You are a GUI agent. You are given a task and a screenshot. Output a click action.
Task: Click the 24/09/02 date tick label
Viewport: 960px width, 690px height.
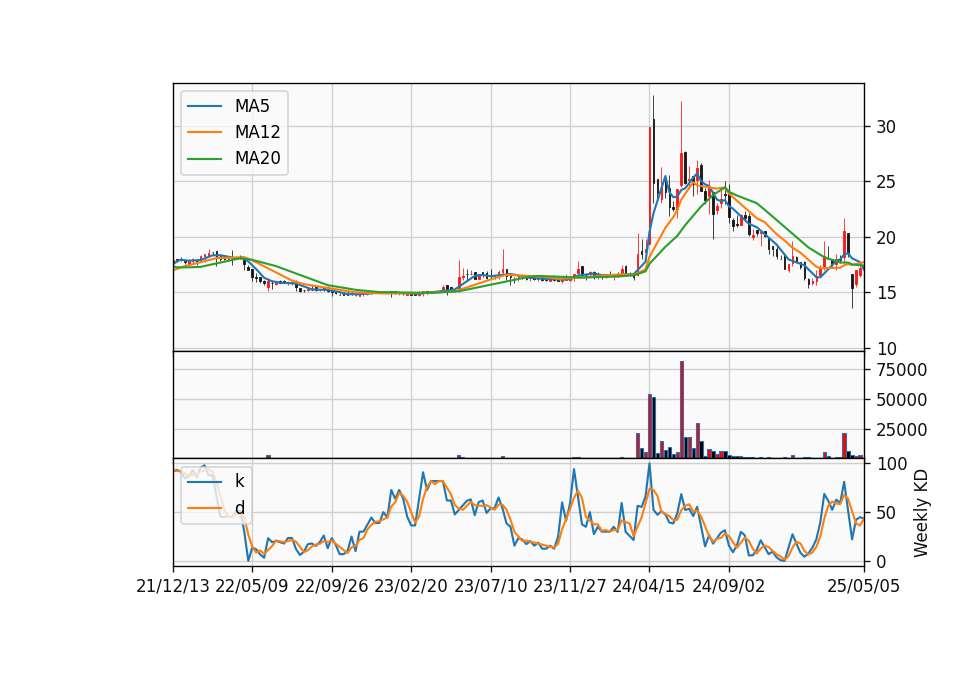[x=729, y=586]
